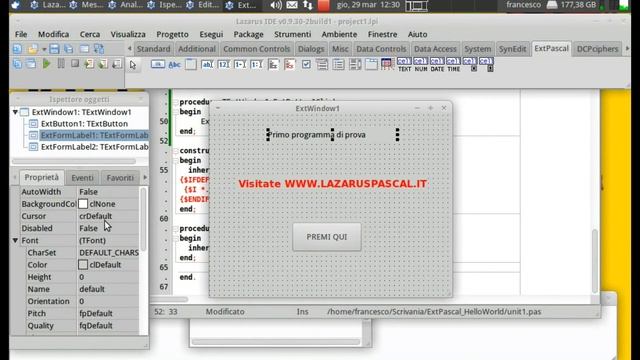This screenshot has width=640, height=360.
Task: Click the Save All toolbar icon
Action: (69, 49)
